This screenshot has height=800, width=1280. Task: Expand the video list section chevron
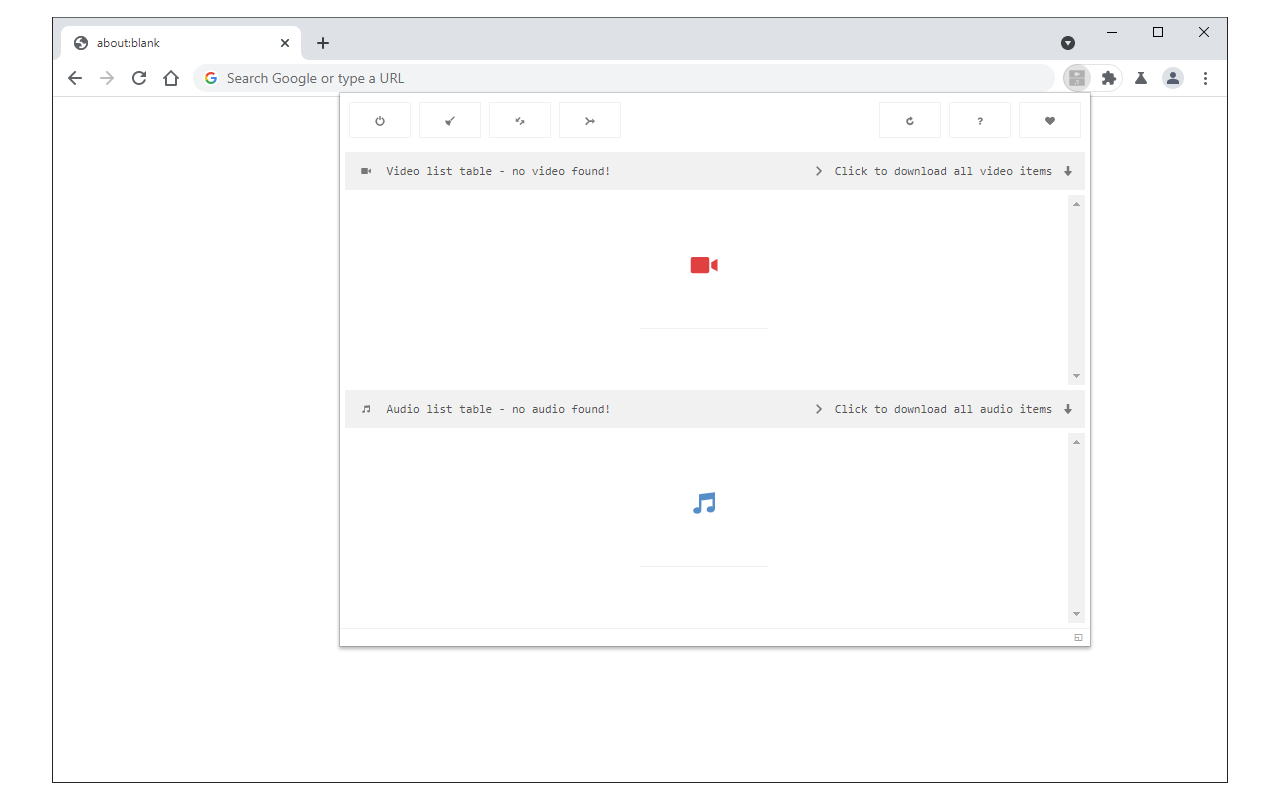pyautogui.click(x=818, y=170)
